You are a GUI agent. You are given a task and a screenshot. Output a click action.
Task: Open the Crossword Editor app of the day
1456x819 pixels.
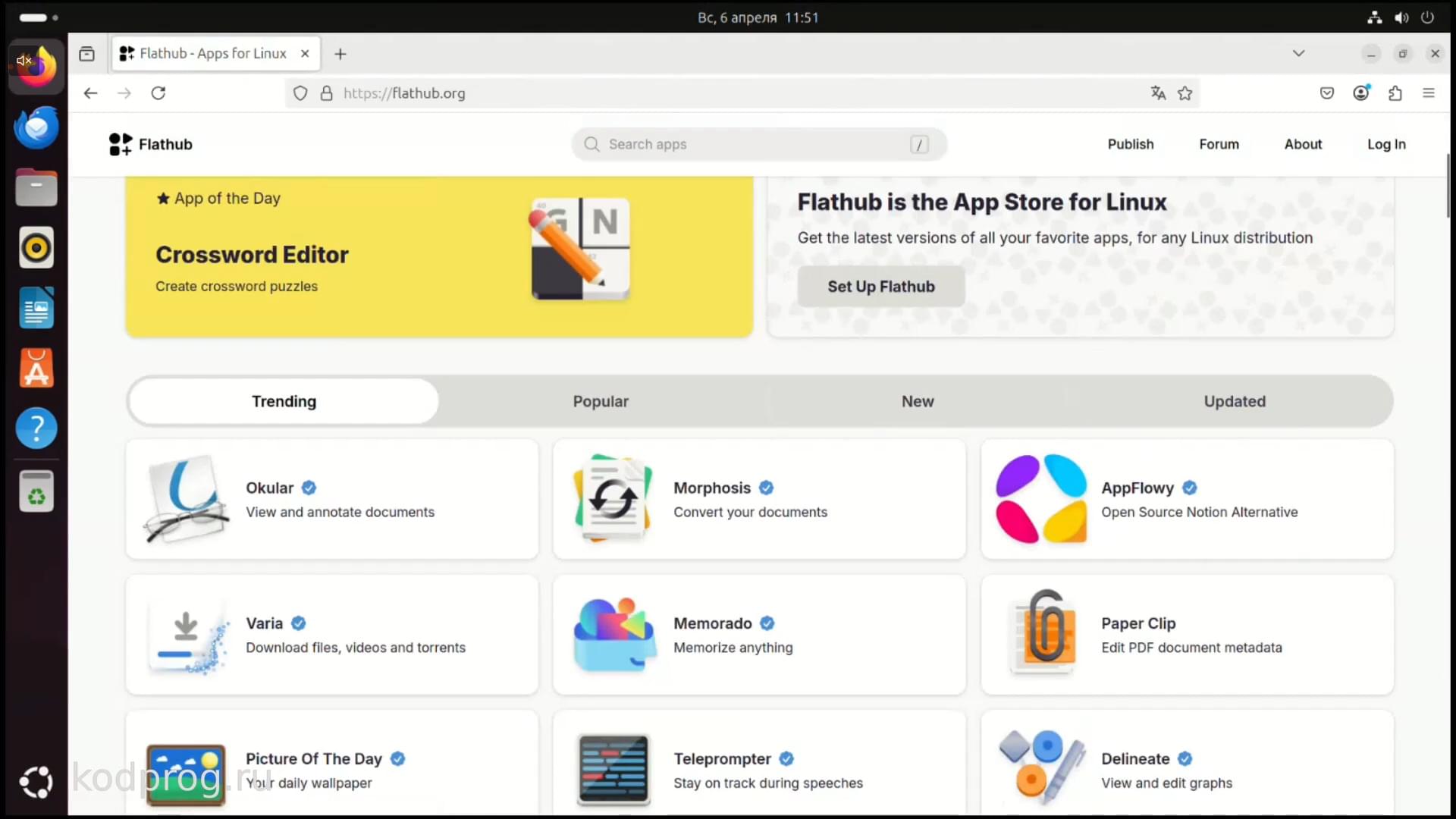(439, 256)
